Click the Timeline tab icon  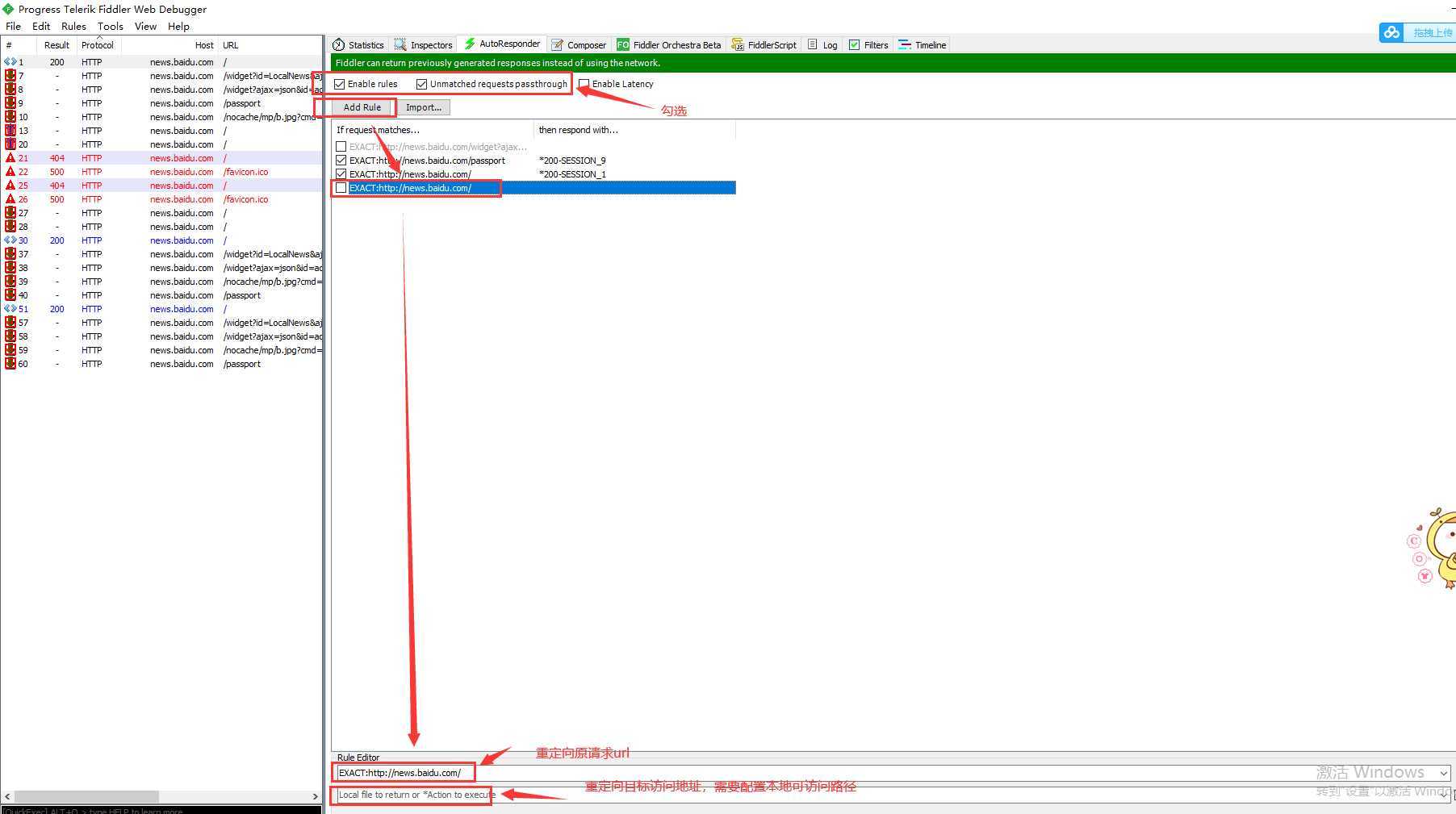pyautogui.click(x=905, y=45)
